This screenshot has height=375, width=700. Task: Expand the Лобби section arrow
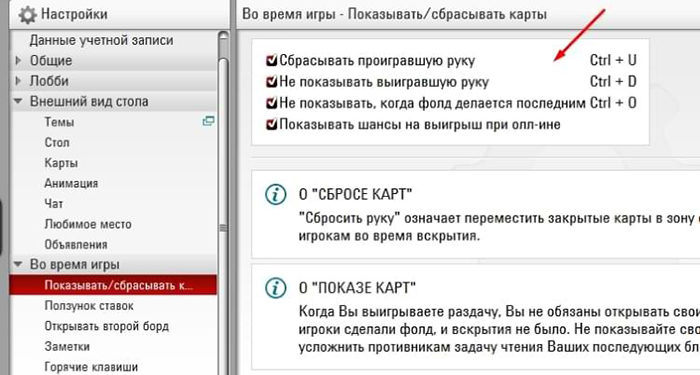point(18,81)
